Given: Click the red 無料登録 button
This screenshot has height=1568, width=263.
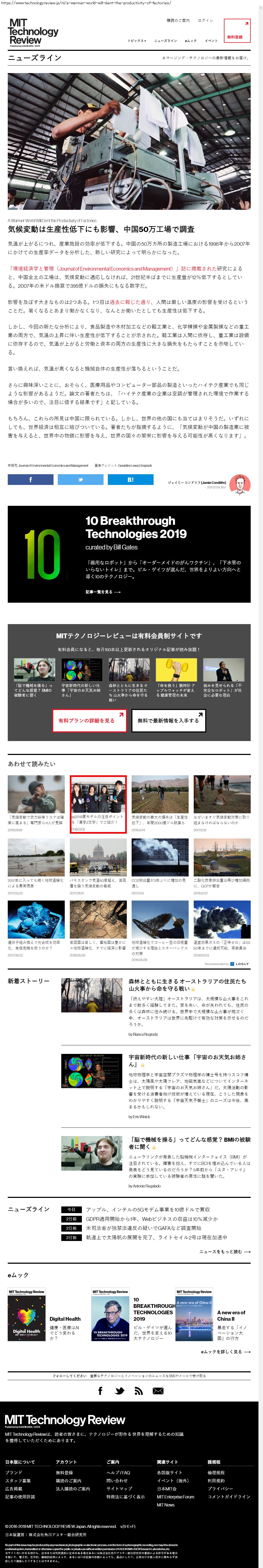Looking at the screenshot, I should (x=237, y=31).
